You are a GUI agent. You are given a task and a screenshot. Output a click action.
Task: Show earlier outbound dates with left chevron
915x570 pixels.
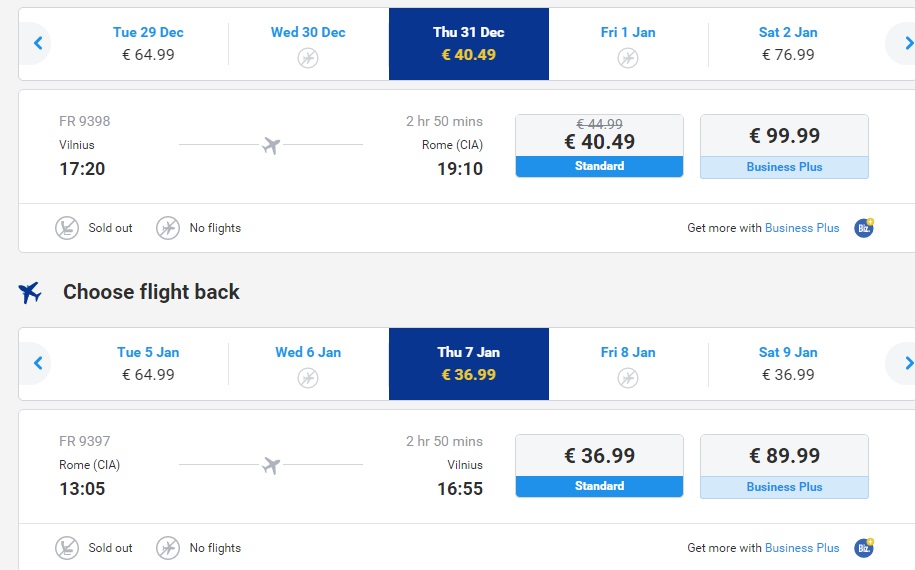click(x=38, y=43)
